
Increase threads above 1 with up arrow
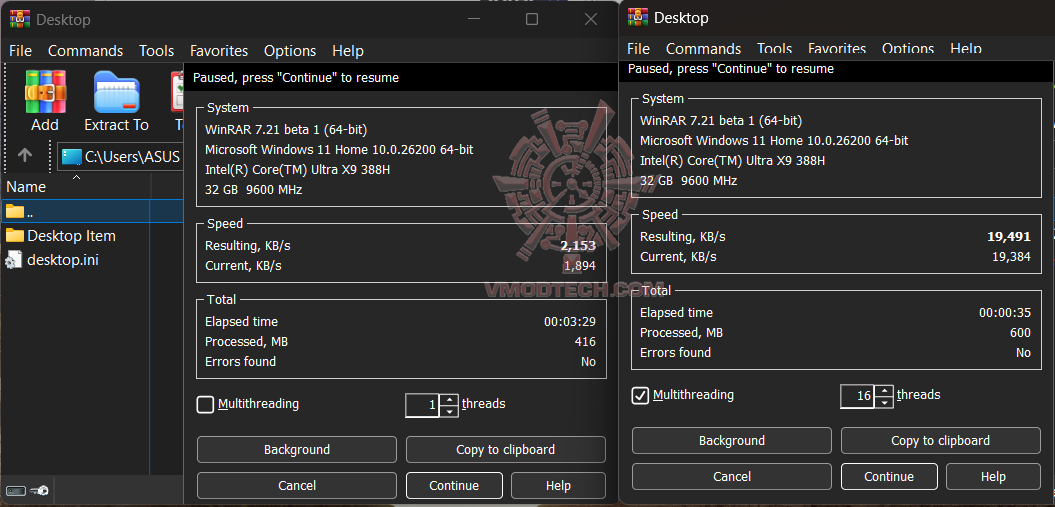[x=449, y=400]
